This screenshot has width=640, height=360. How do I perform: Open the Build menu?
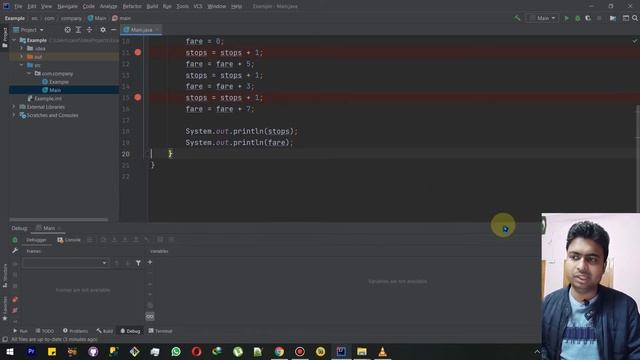coord(152,6)
